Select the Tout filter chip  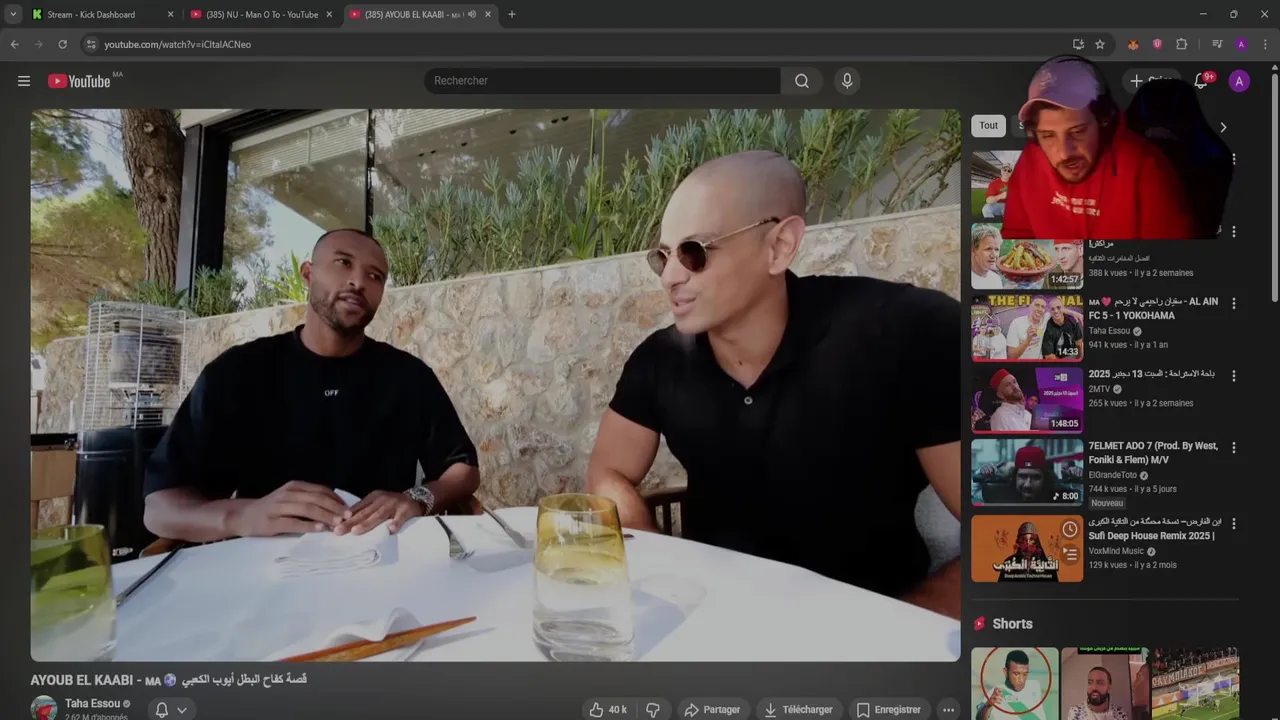[x=988, y=126]
